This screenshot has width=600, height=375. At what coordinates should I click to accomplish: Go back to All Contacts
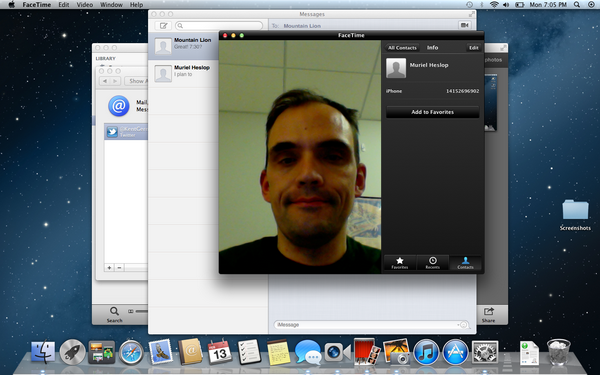(x=401, y=47)
